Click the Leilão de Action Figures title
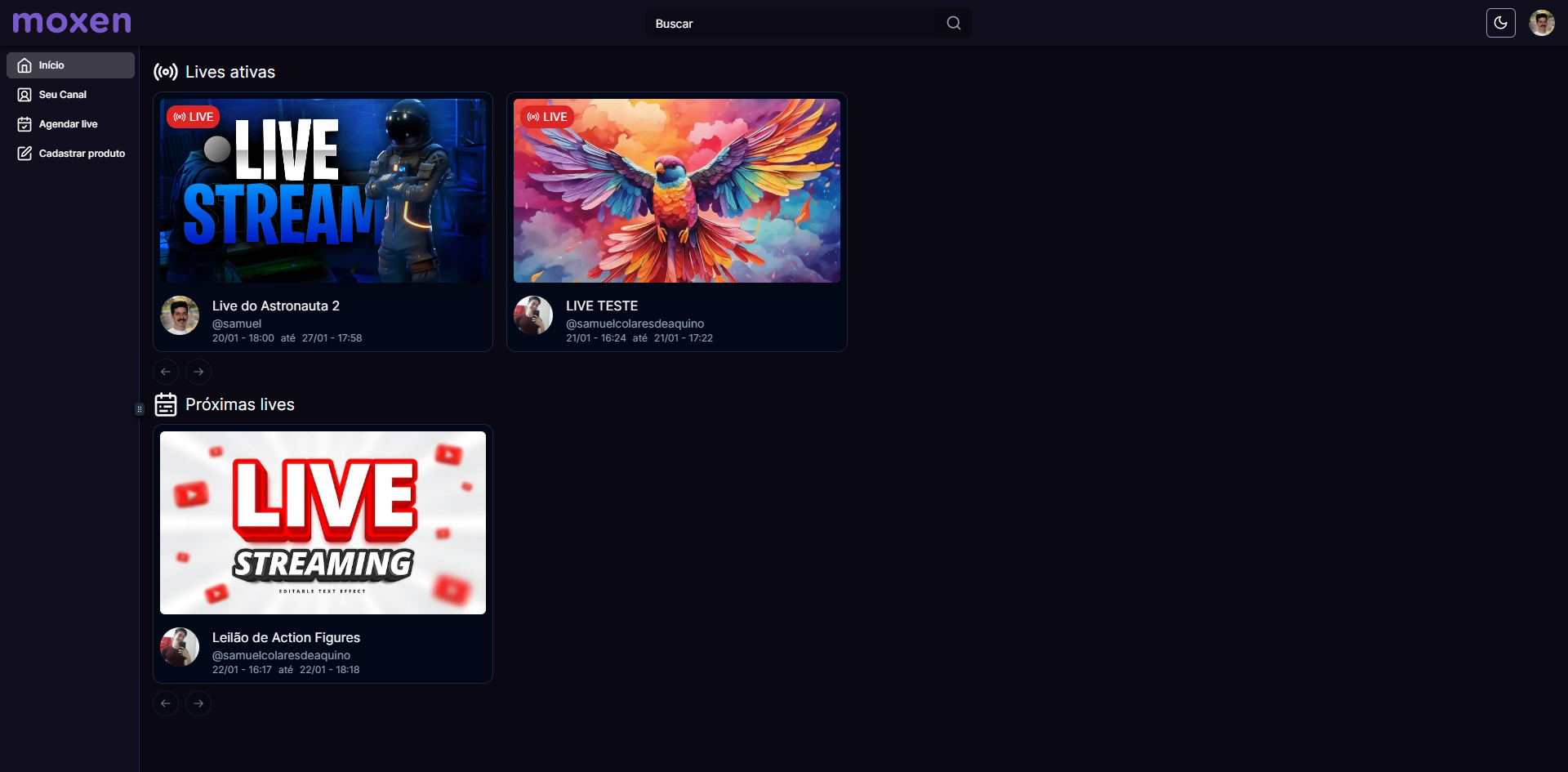Image resolution: width=1568 pixels, height=772 pixels. coord(286,637)
